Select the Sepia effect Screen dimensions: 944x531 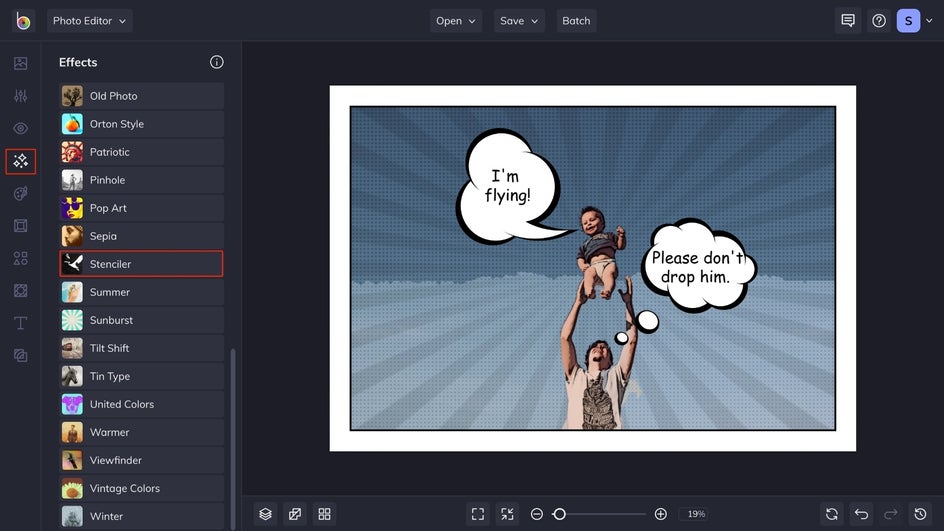click(x=141, y=236)
